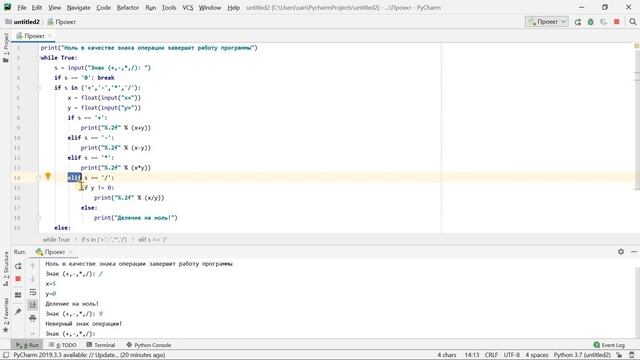Open the Run menu
640x360 pixels.
pos(151,7)
